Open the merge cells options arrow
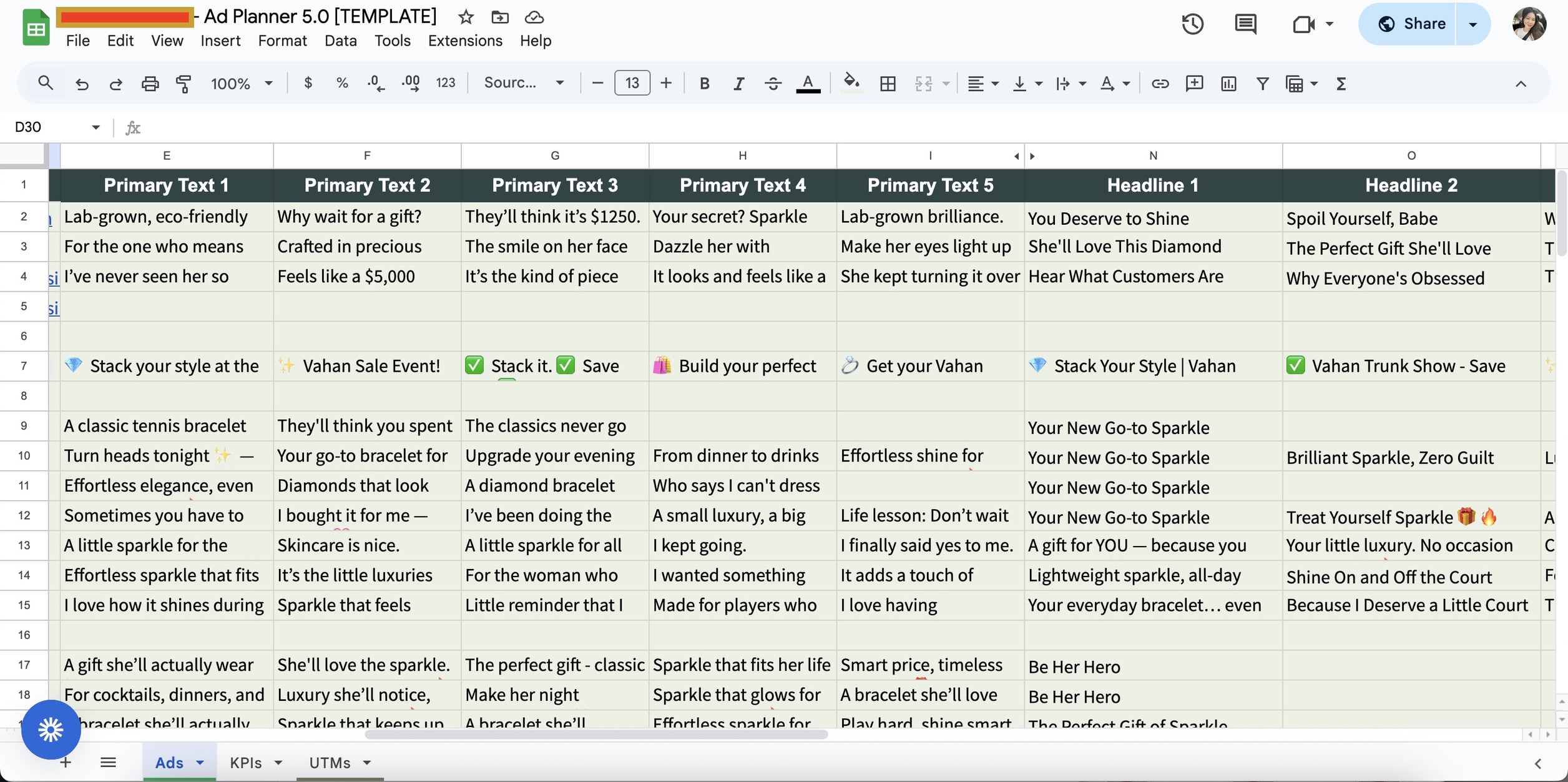The height and width of the screenshot is (782, 1568). pos(946,83)
